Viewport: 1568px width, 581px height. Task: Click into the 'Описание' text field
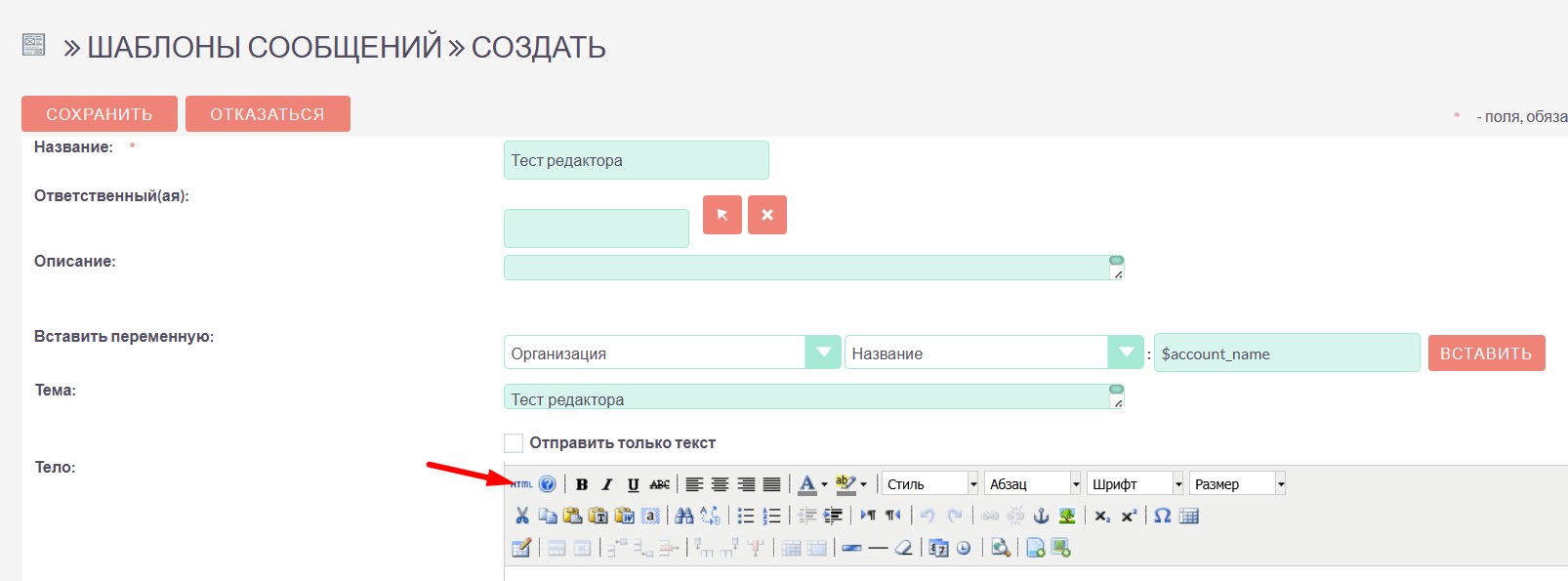click(806, 268)
